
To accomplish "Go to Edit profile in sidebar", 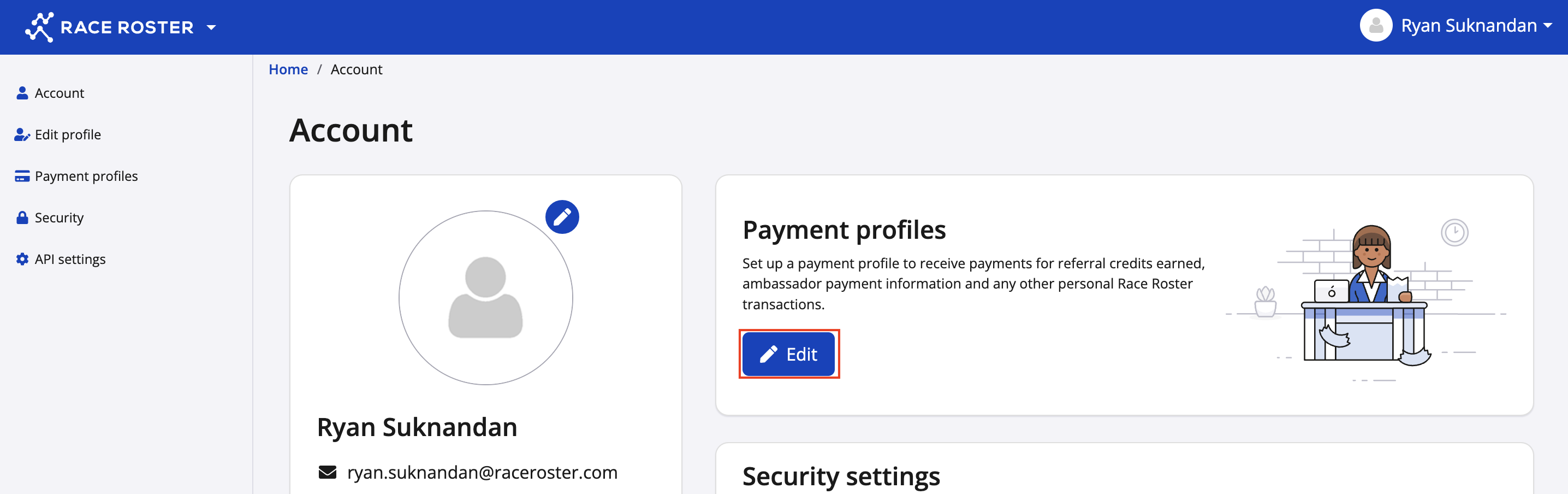I will pyautogui.click(x=68, y=134).
